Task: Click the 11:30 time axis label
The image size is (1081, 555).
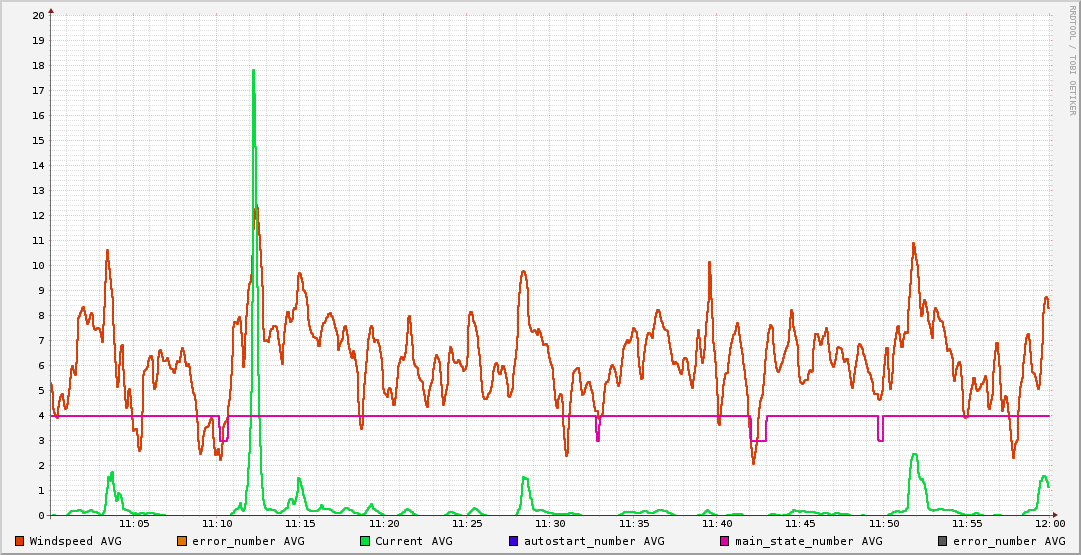Action: tap(550, 523)
